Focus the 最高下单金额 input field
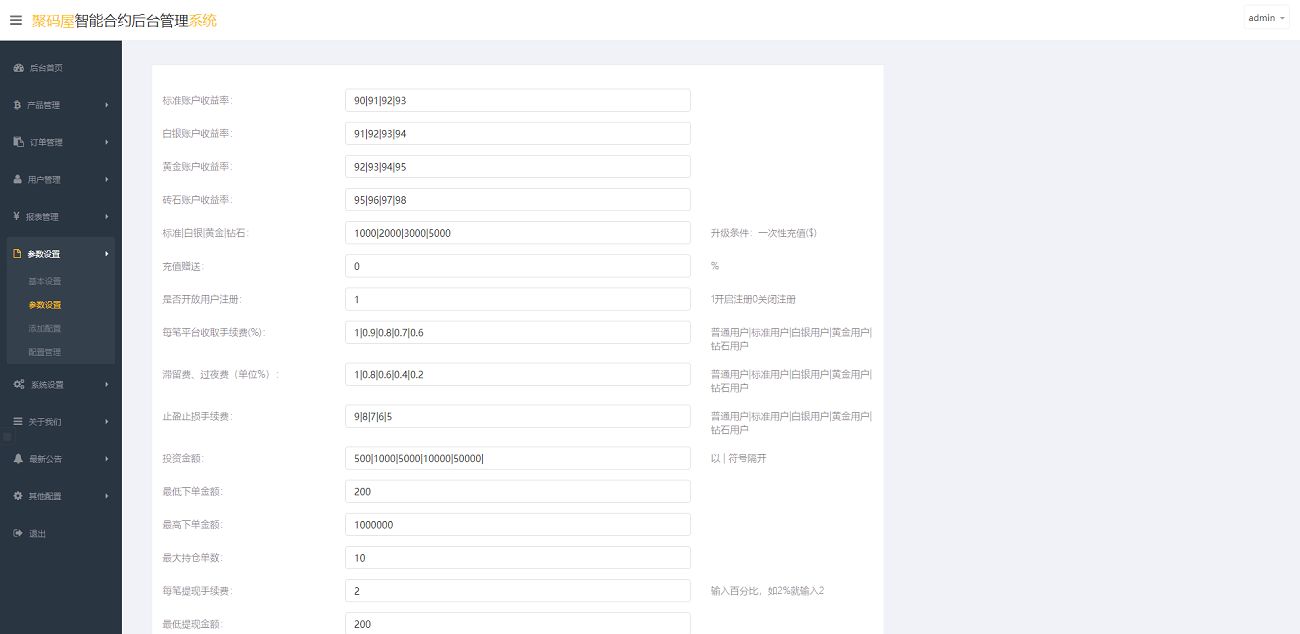1300x634 pixels. click(x=517, y=525)
